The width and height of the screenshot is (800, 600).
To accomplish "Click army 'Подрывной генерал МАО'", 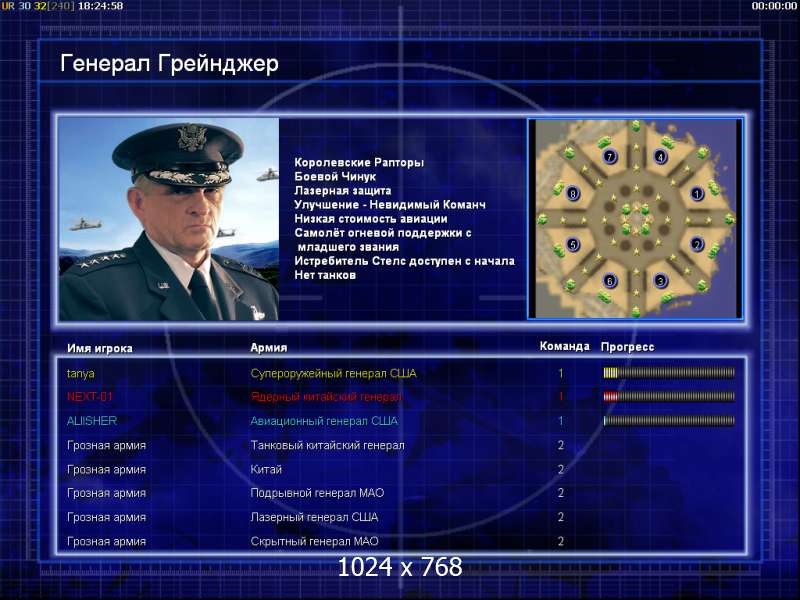I will [x=317, y=493].
